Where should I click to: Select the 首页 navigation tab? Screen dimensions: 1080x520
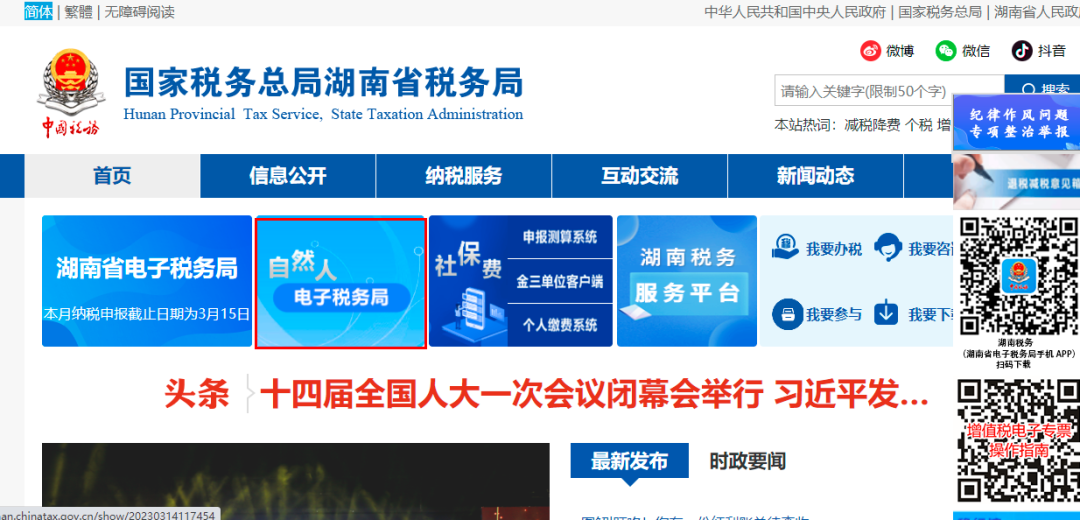coord(112,176)
